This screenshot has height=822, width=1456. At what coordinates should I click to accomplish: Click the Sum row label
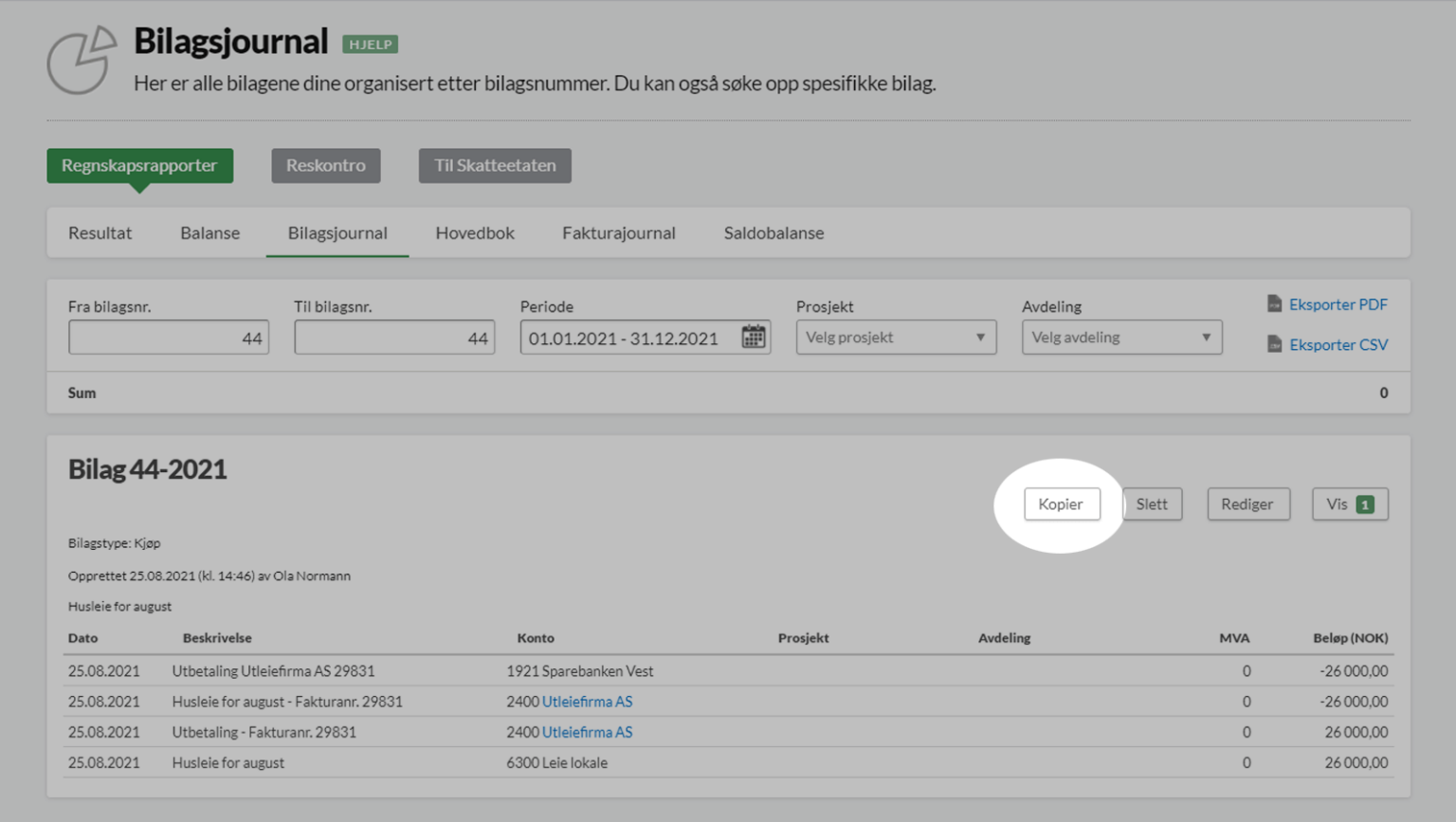pos(82,393)
